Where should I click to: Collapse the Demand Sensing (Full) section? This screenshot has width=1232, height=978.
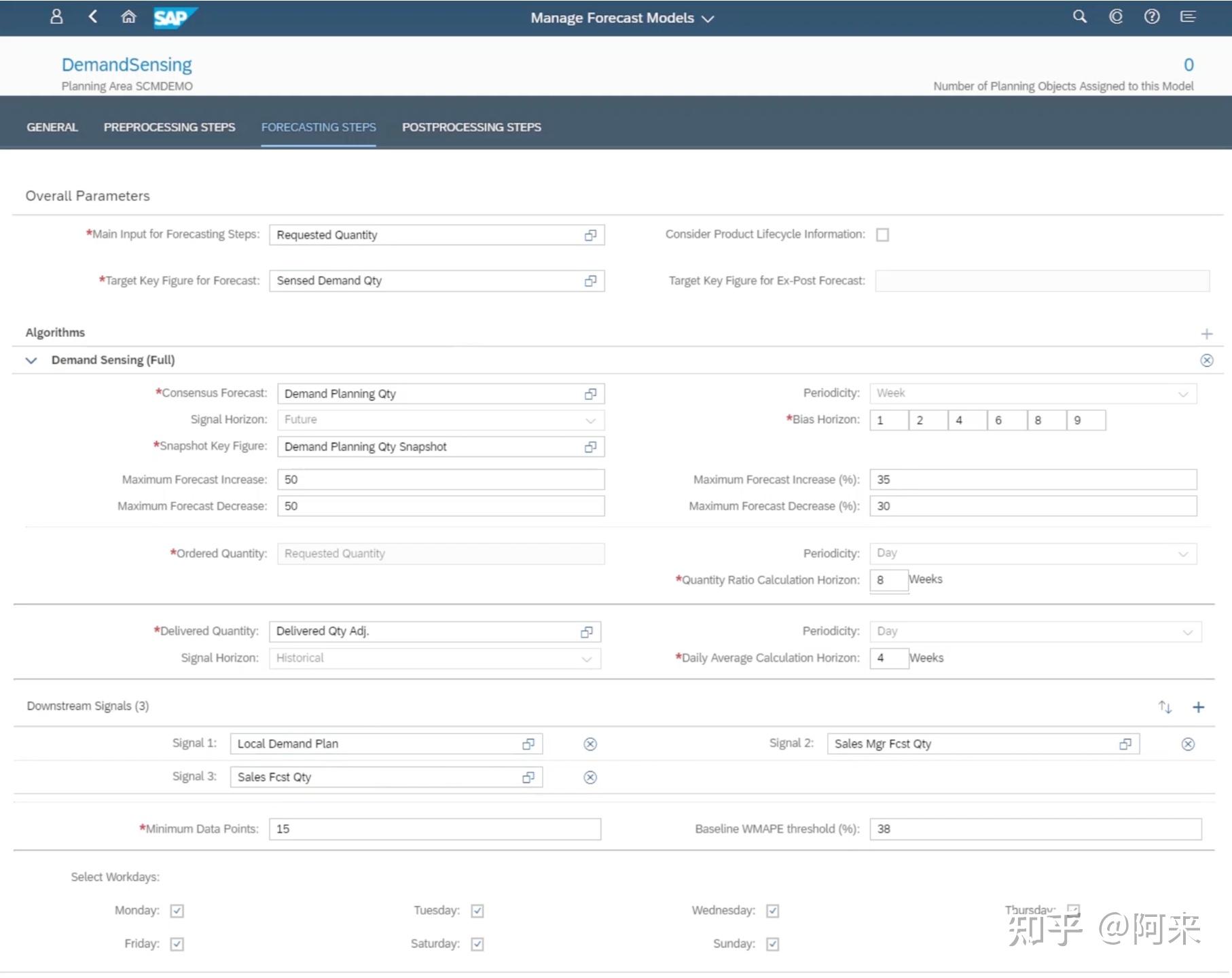31,360
